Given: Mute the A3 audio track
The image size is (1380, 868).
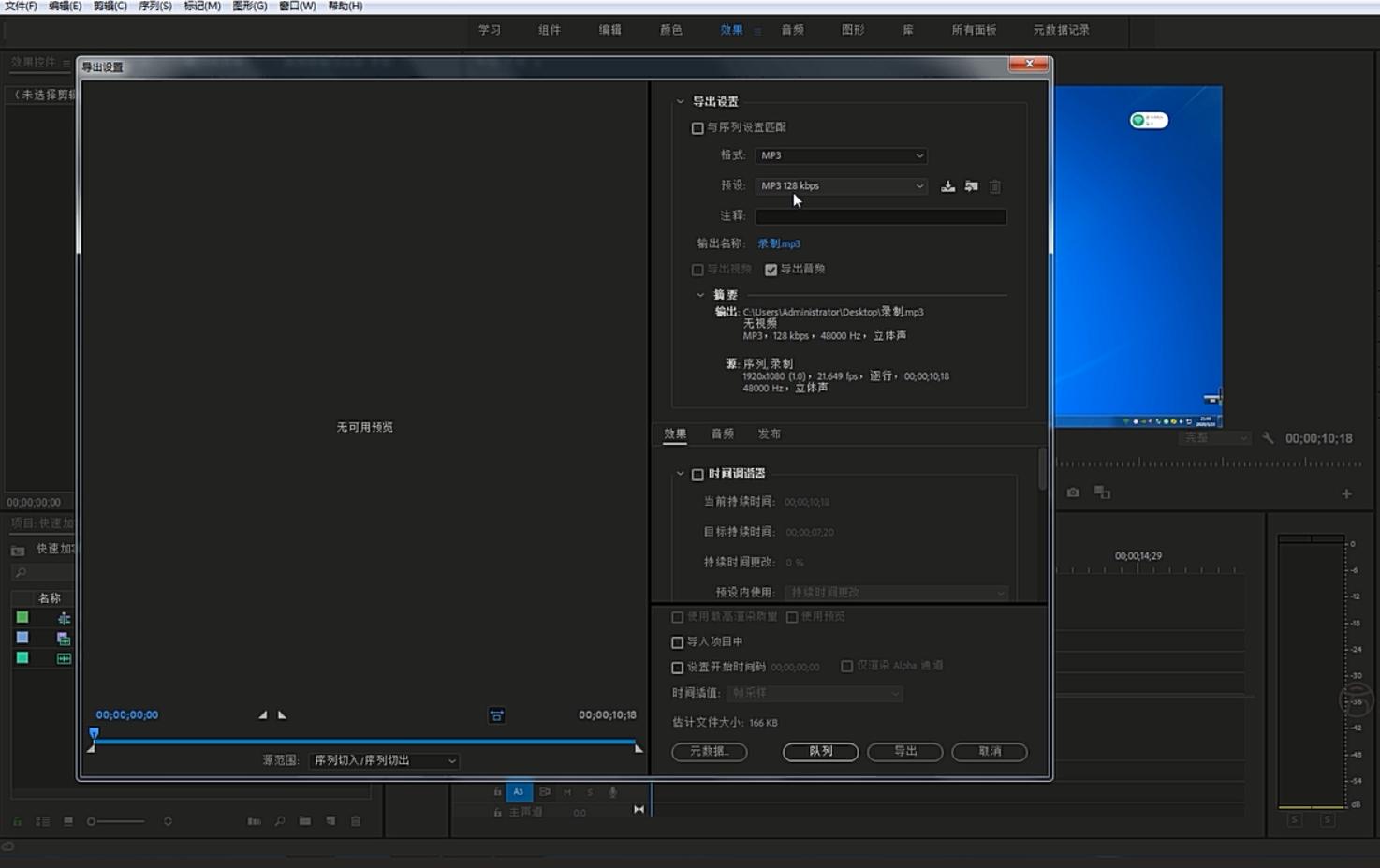Looking at the screenshot, I should [x=566, y=791].
